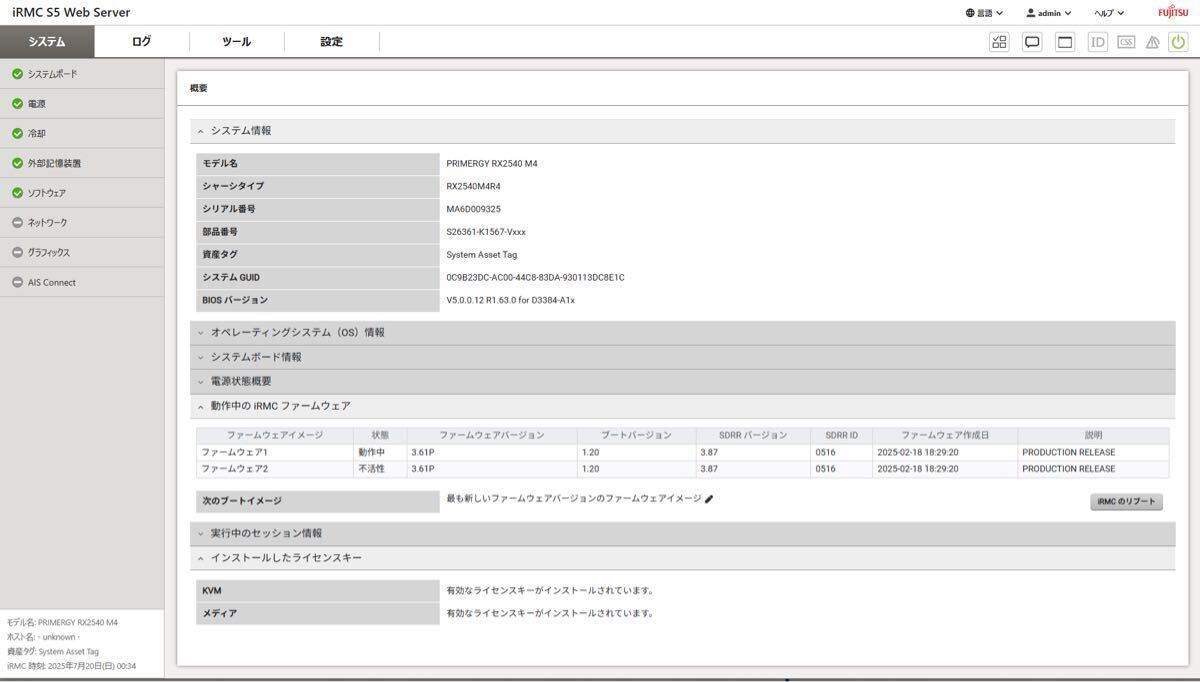The image size is (1200, 682).
Task: Click the serial number MA6D009325
Action: coord(474,209)
